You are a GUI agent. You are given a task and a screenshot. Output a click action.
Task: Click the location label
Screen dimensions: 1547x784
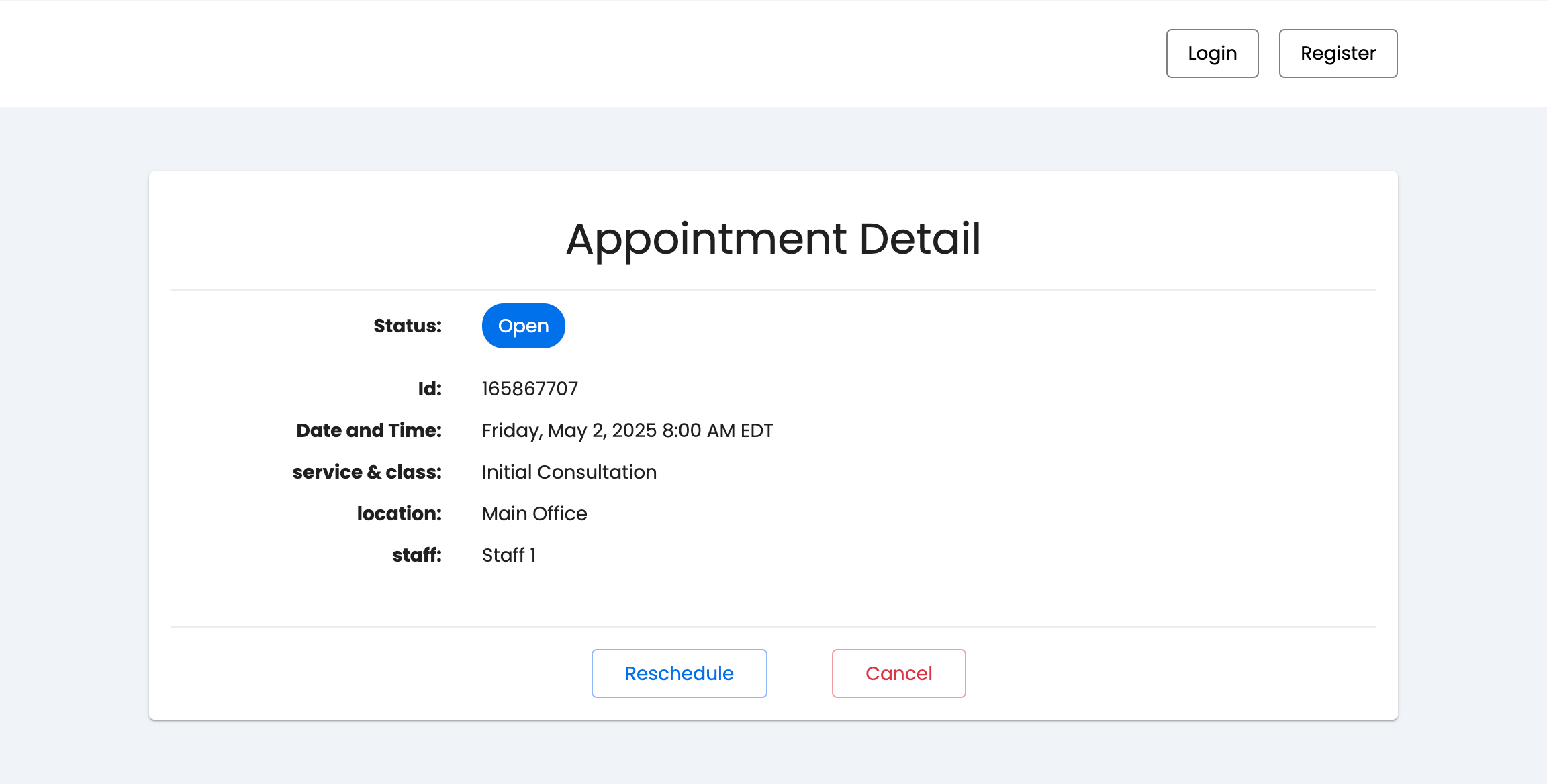point(399,513)
